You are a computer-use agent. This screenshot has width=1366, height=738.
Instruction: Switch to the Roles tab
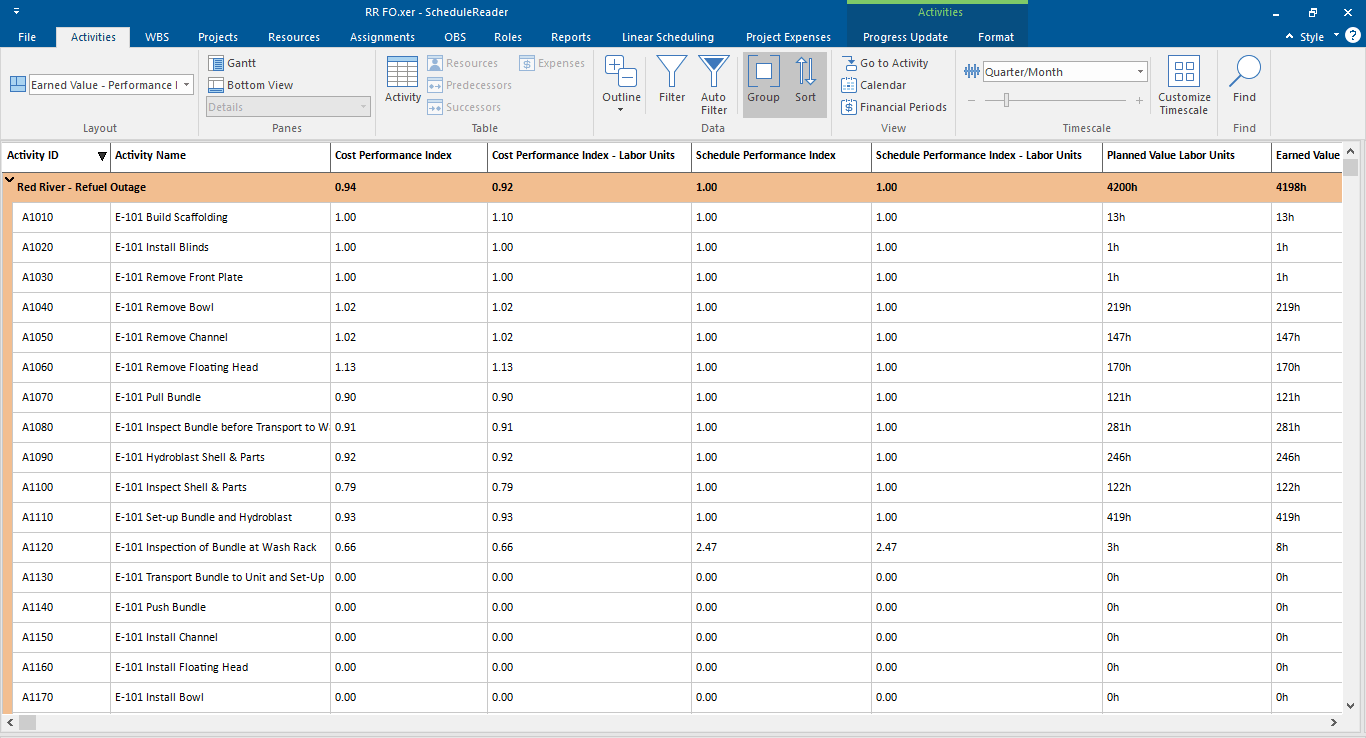pos(508,37)
